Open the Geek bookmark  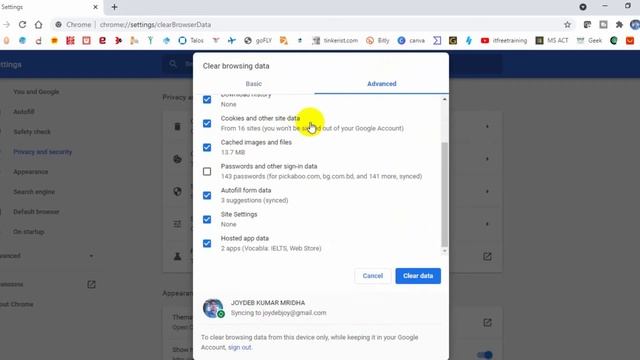(x=589, y=40)
